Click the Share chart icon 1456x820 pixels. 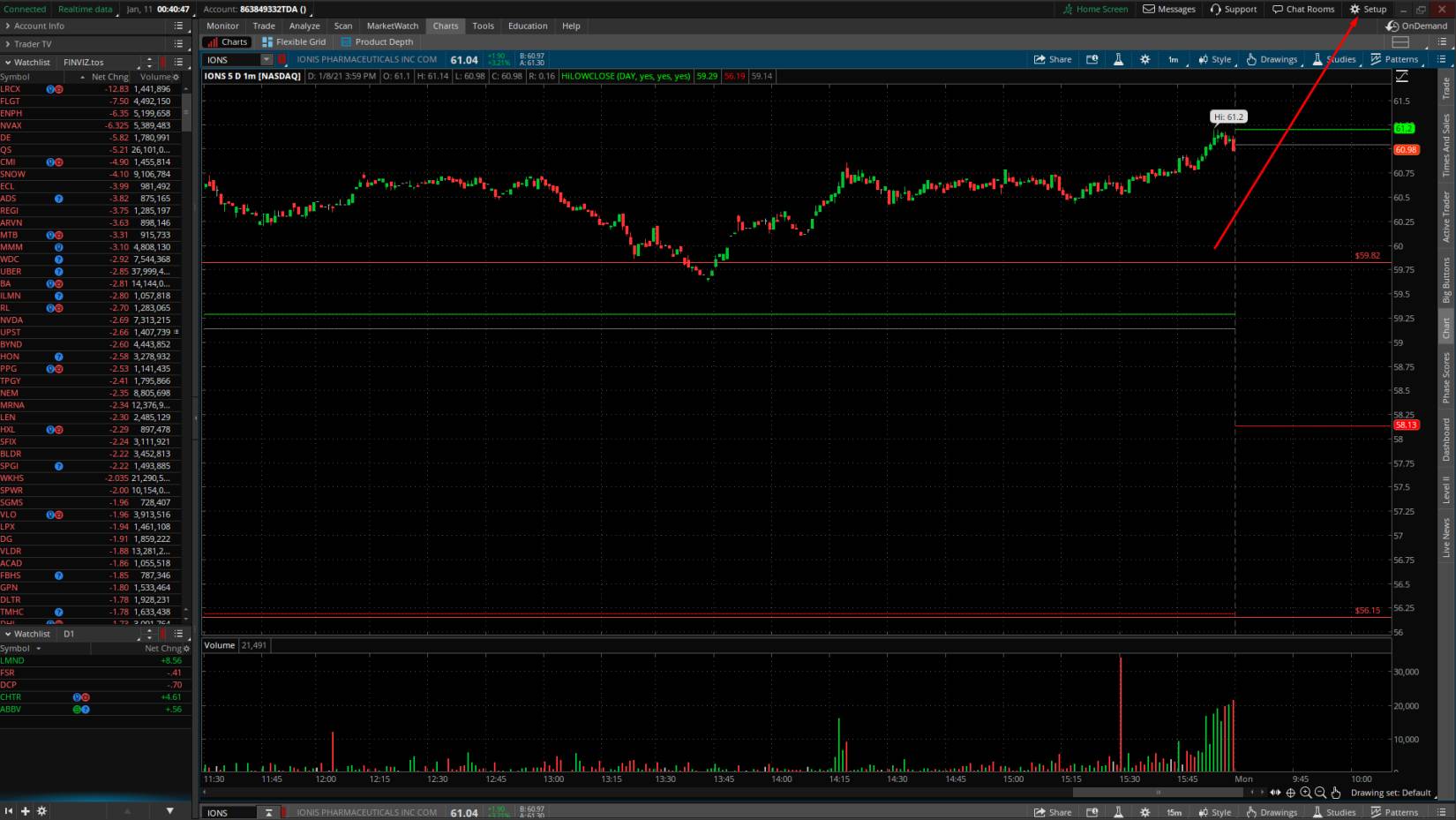[x=1052, y=59]
